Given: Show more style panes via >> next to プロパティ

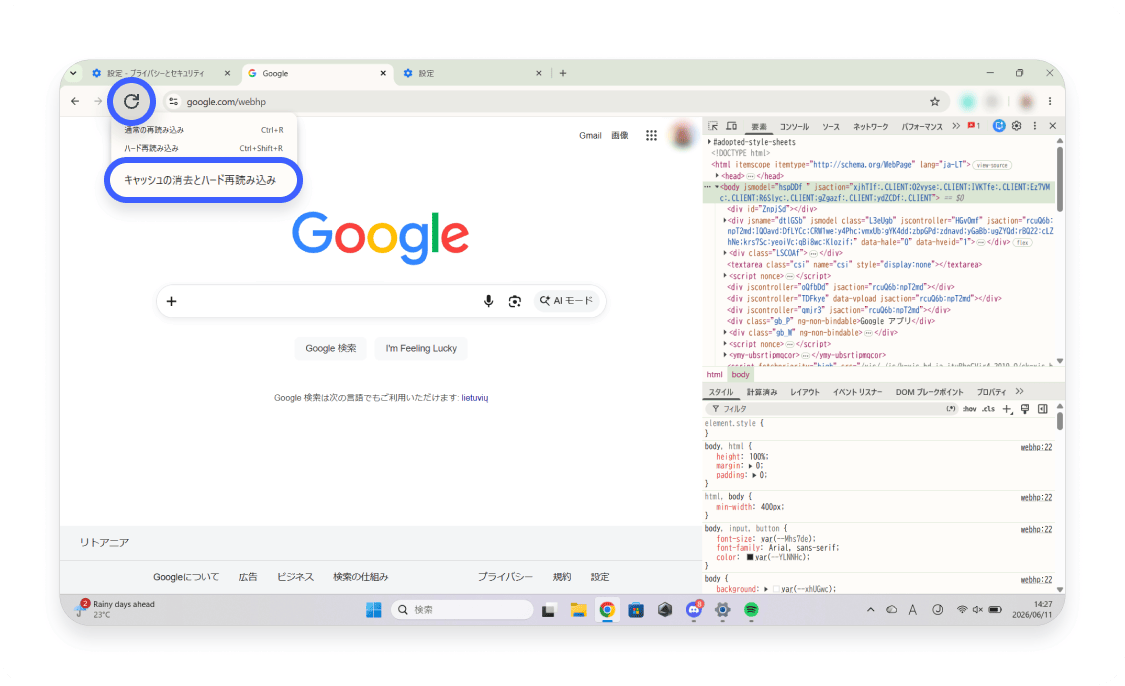Looking at the screenshot, I should click(1020, 392).
